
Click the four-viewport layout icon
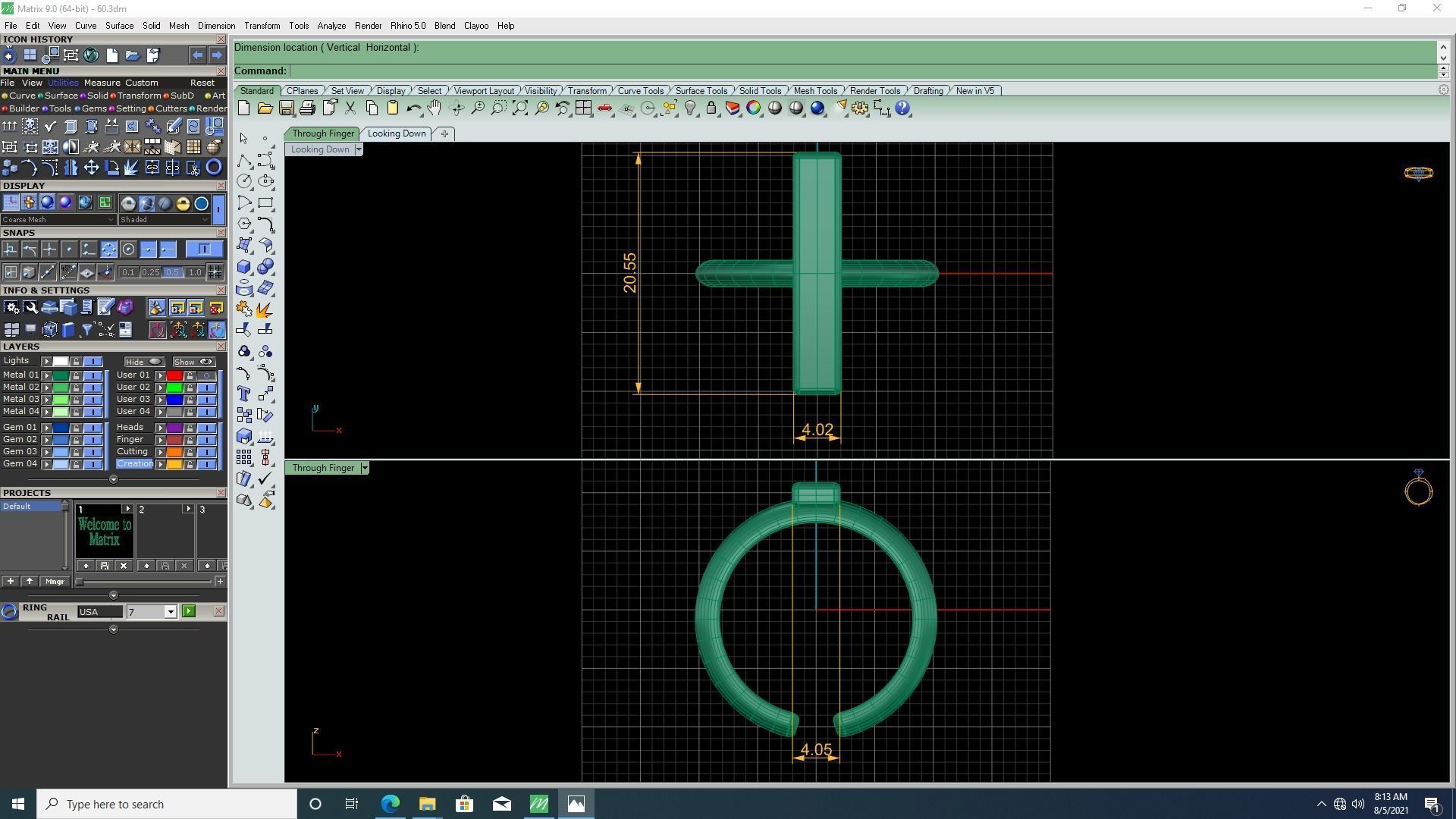[x=583, y=108]
